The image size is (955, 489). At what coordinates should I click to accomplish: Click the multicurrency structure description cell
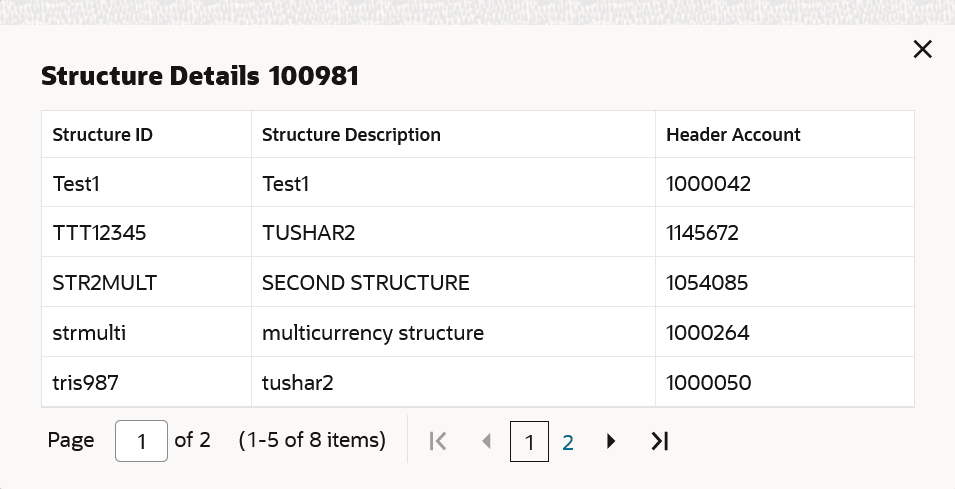[x=373, y=333]
